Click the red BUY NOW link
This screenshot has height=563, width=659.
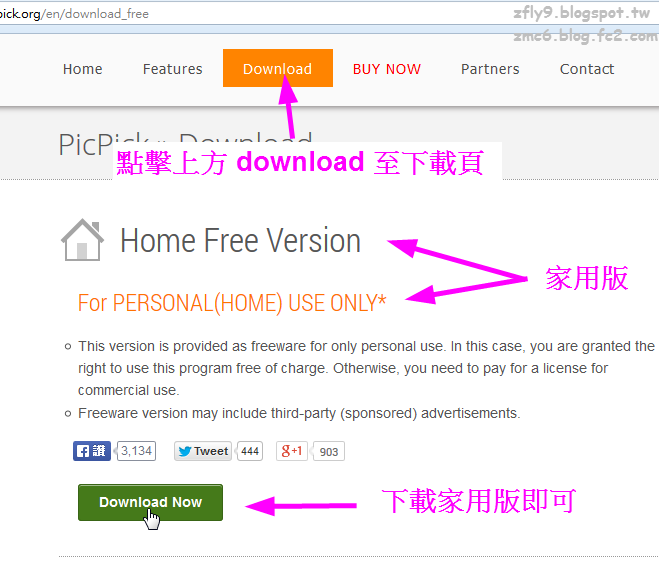tap(387, 69)
